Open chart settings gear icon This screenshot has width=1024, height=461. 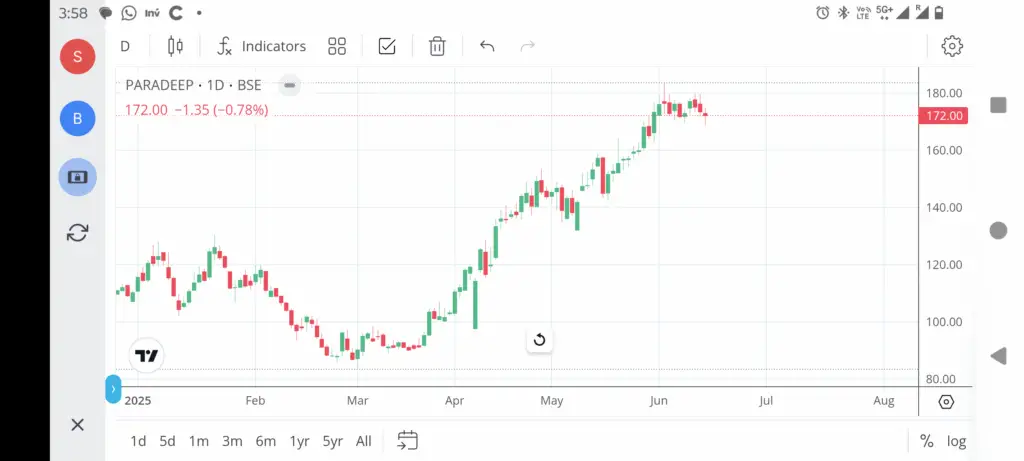(x=952, y=46)
